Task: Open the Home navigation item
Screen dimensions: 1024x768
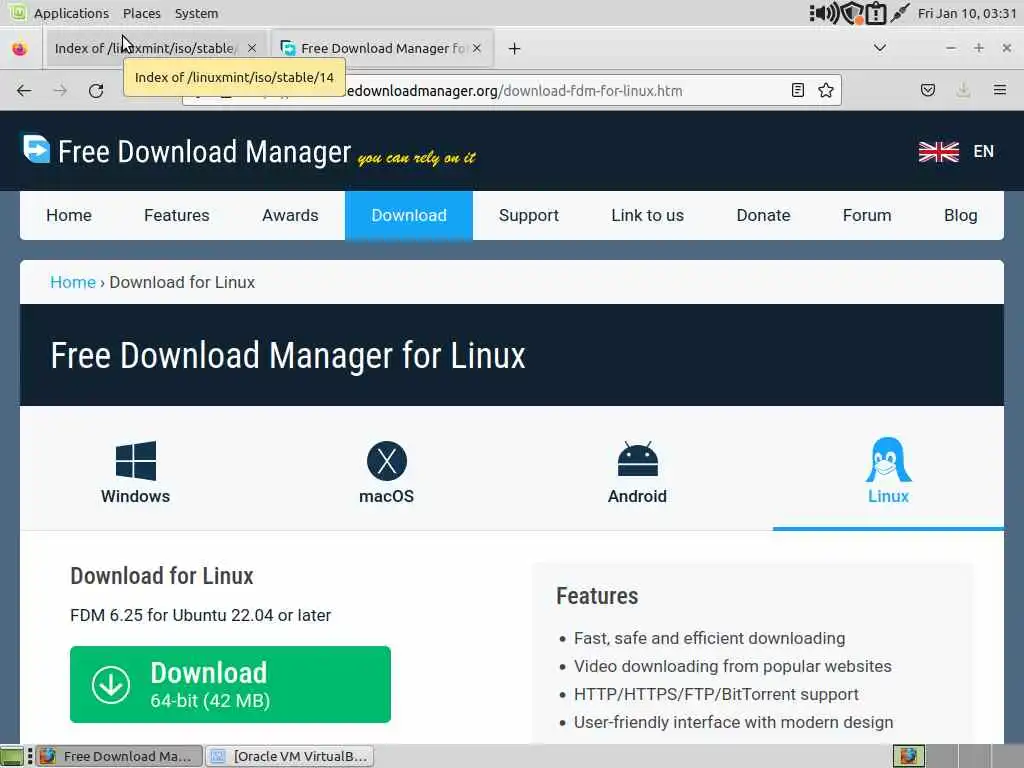Action: click(69, 216)
